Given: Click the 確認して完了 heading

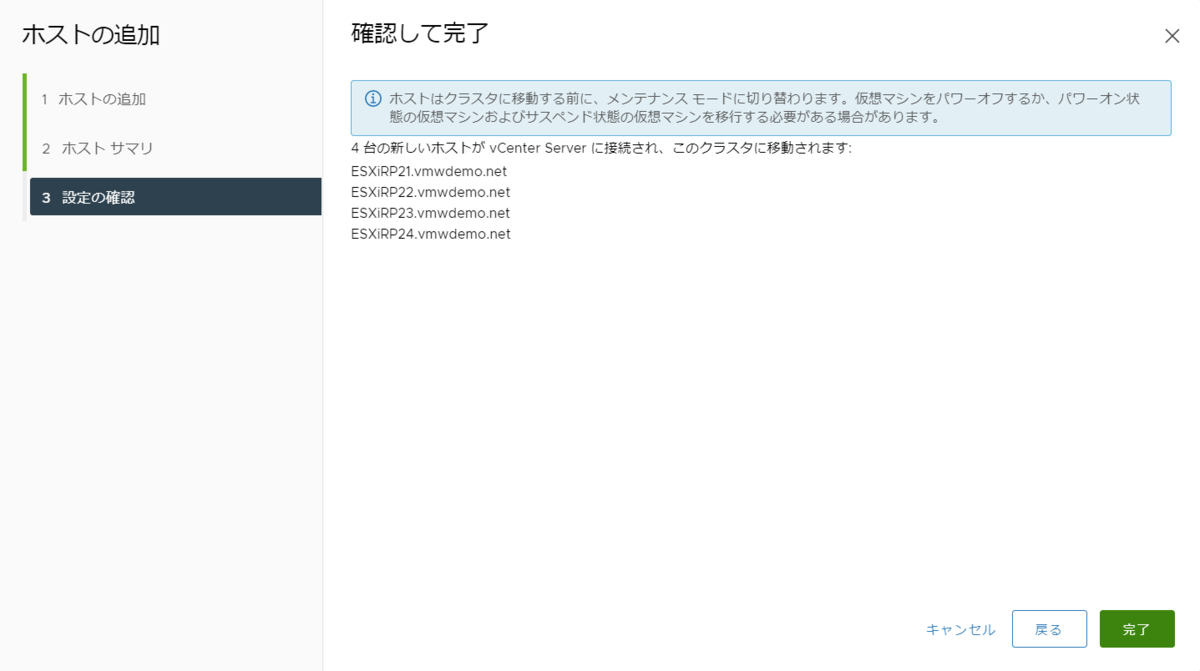Looking at the screenshot, I should (420, 33).
